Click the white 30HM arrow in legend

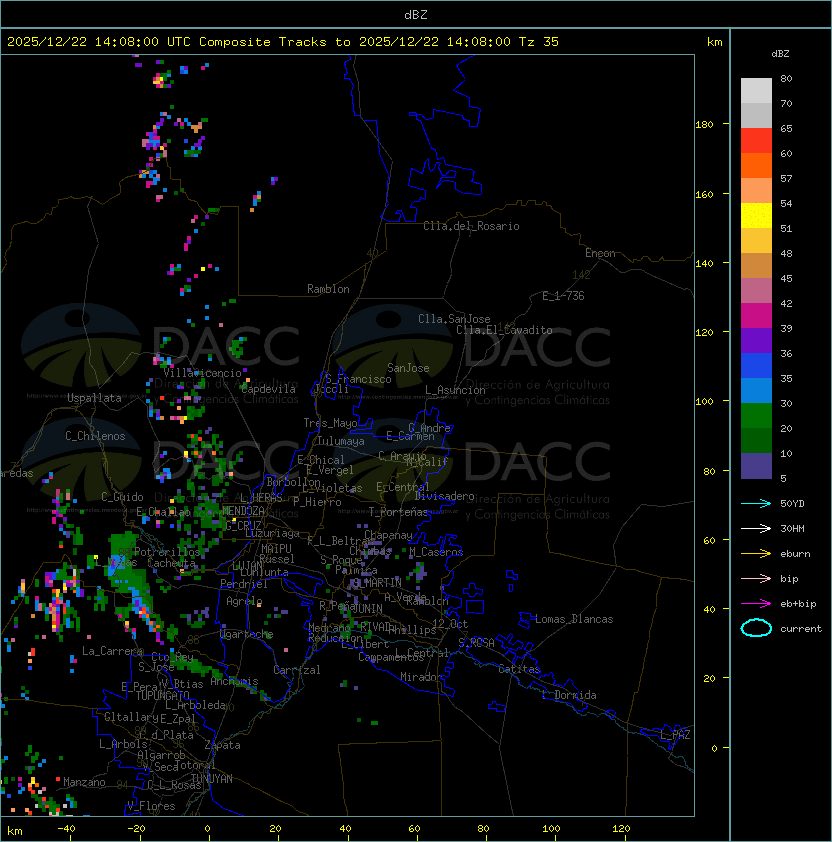[756, 528]
